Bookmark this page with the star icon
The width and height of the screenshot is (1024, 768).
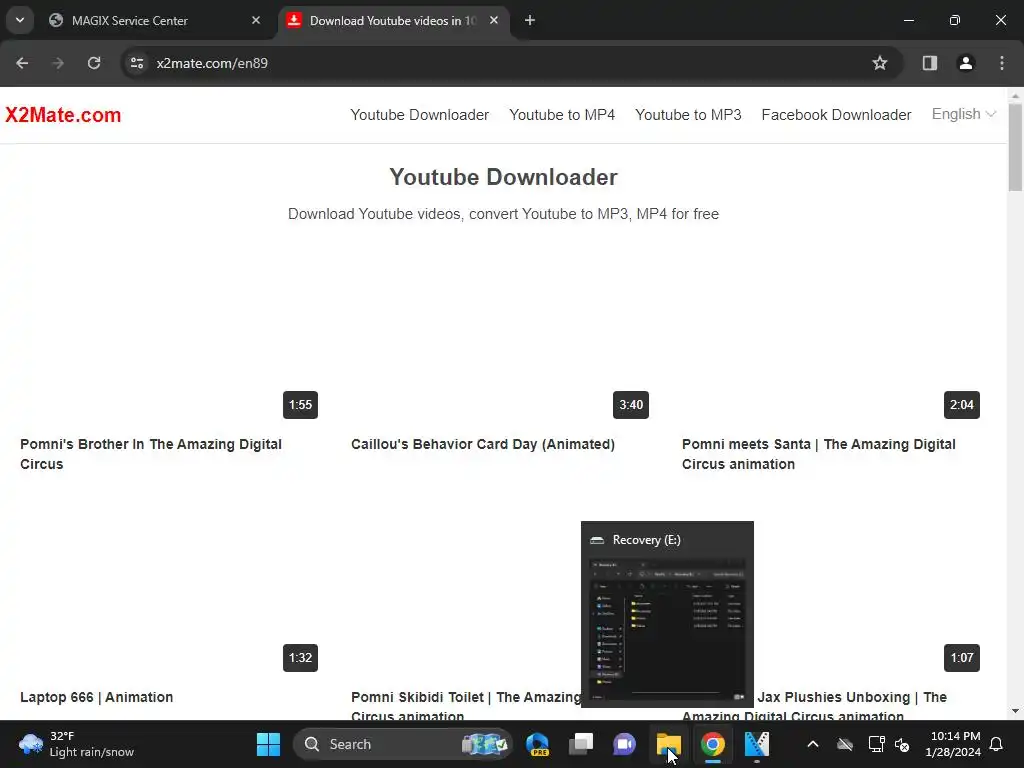click(880, 63)
